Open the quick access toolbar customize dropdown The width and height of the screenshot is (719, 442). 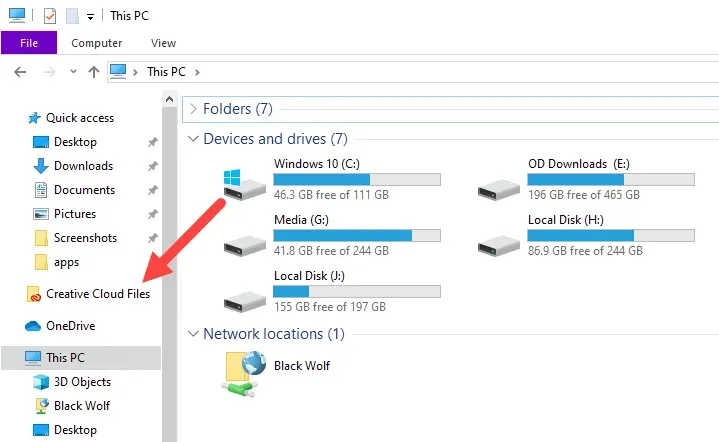tap(91, 17)
